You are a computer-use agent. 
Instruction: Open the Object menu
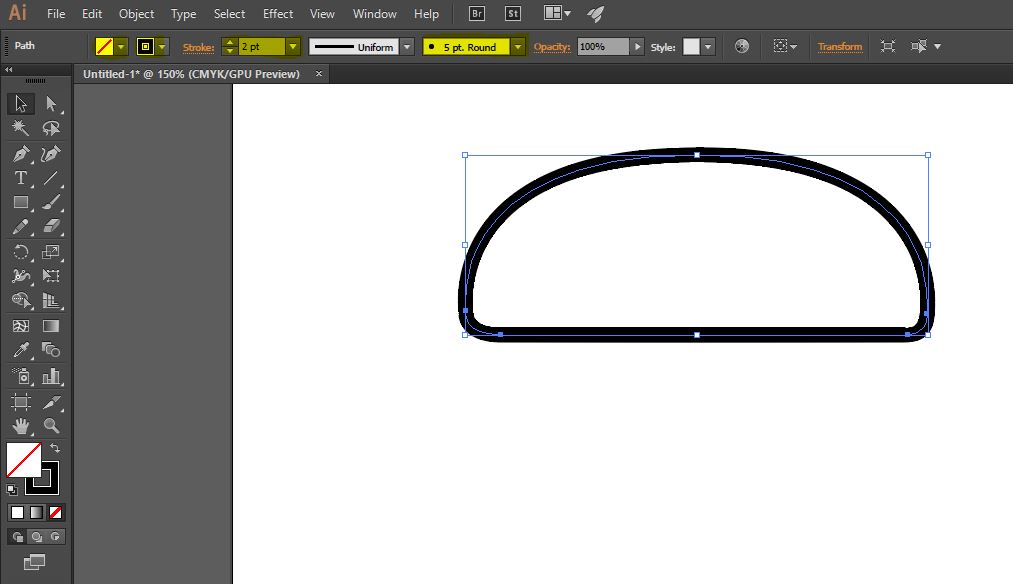point(136,14)
